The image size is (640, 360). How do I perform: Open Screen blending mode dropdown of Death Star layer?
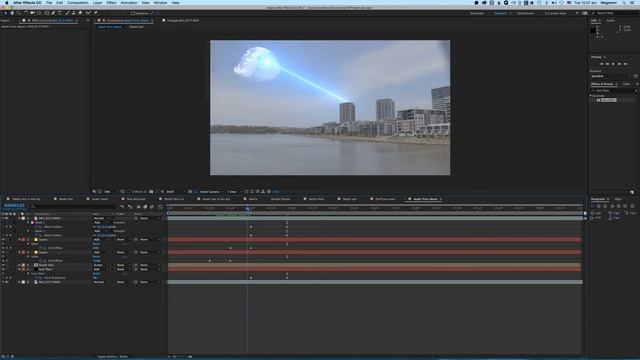101,265
